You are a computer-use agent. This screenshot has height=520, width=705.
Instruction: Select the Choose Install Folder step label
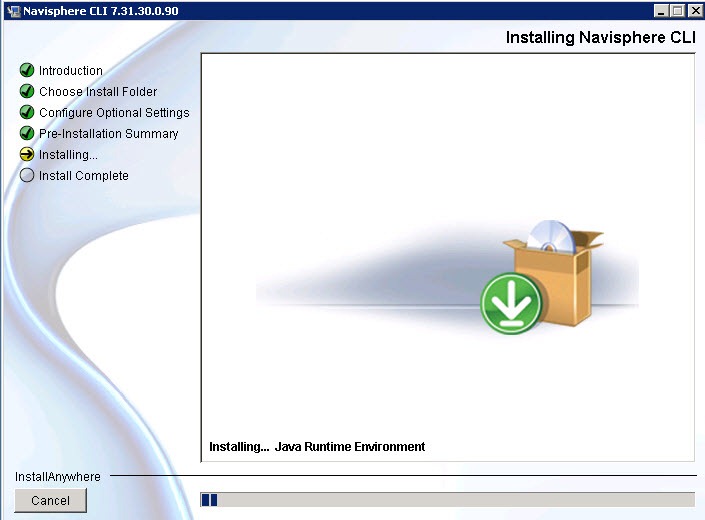click(98, 92)
